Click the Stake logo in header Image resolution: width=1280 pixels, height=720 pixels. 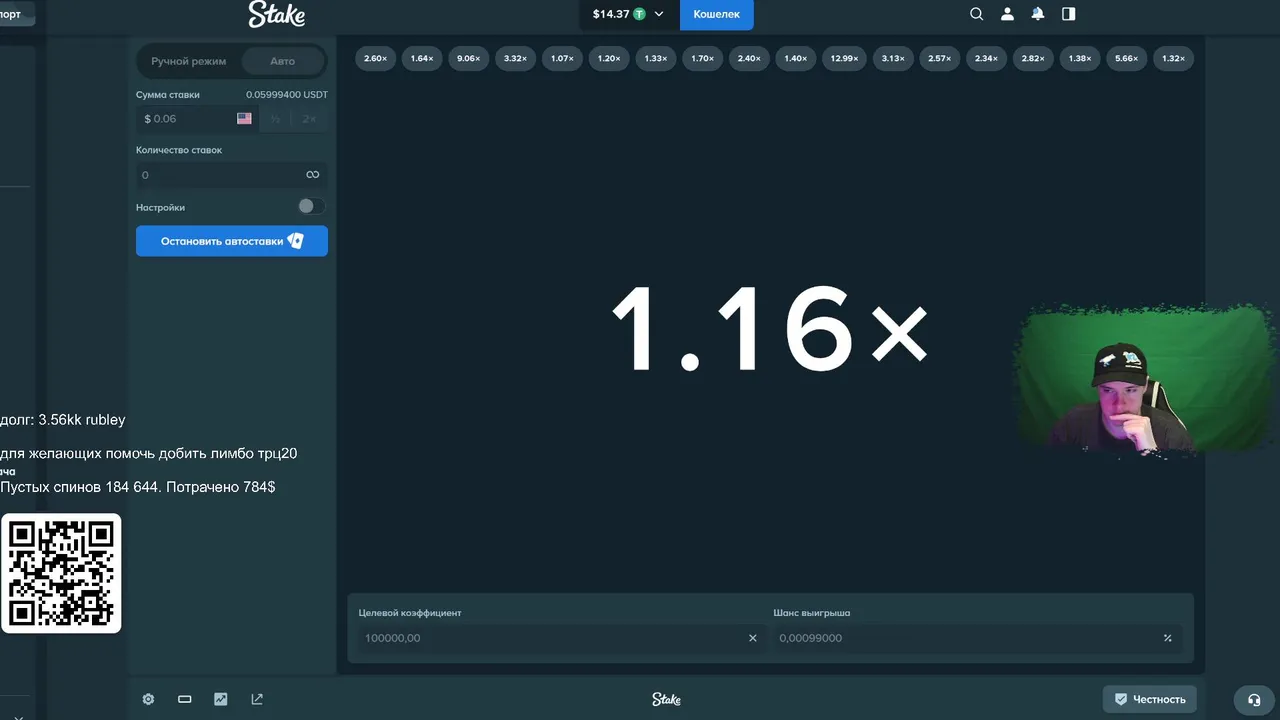click(x=277, y=14)
